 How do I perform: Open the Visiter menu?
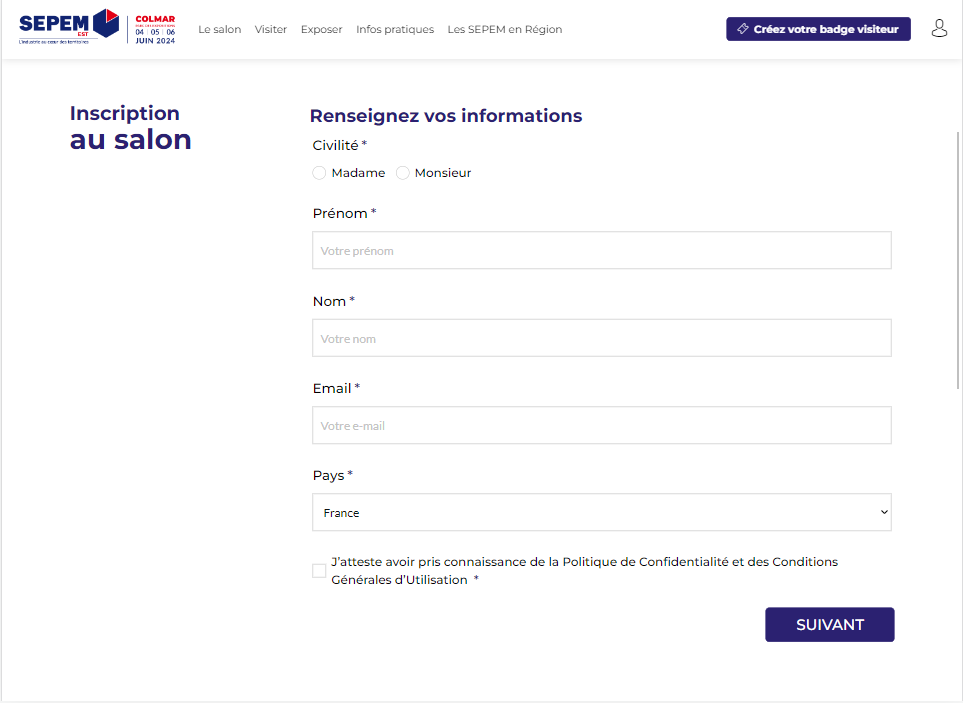[x=271, y=29]
